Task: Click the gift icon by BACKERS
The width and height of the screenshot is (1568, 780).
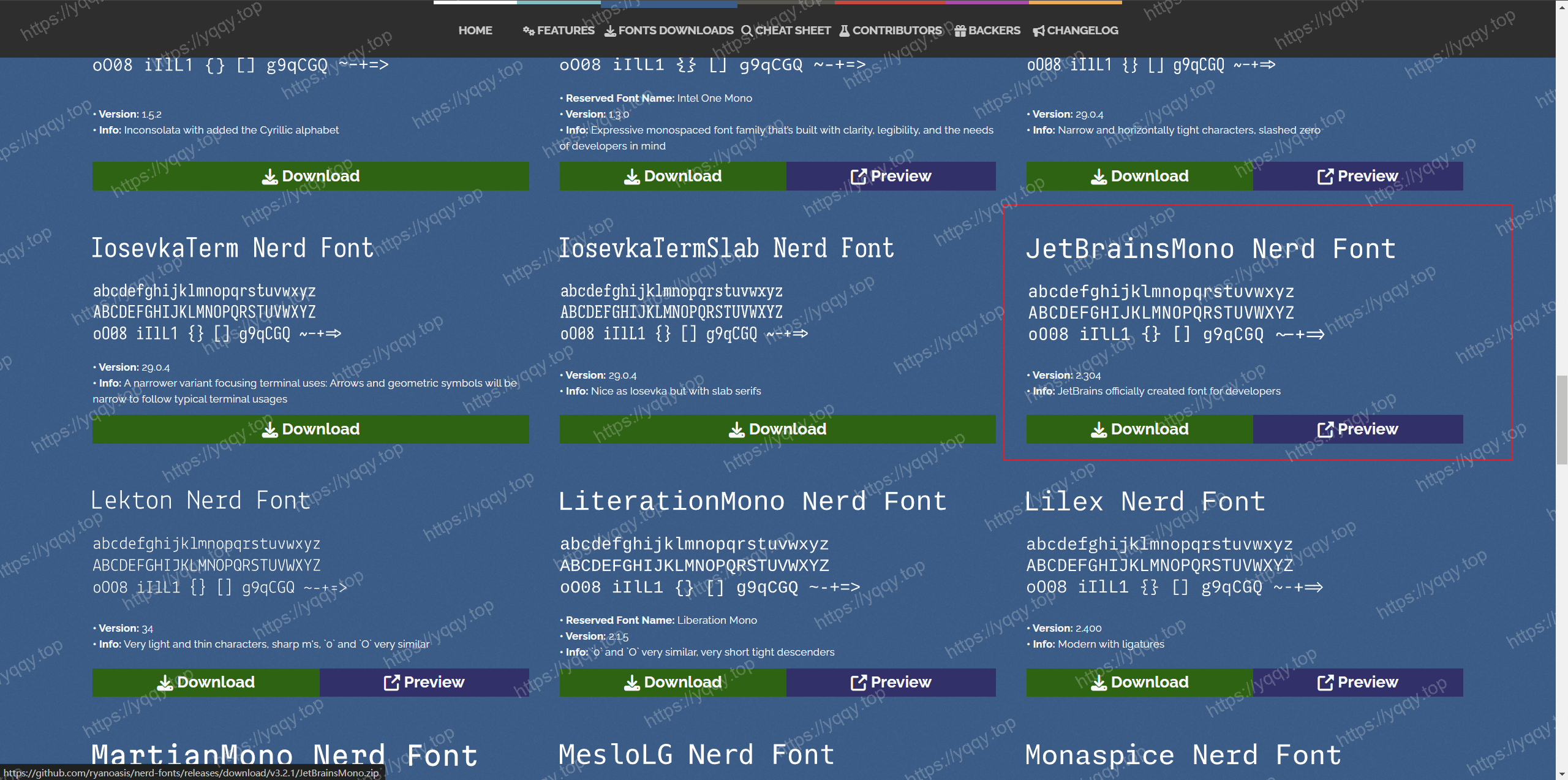Action: 960,31
